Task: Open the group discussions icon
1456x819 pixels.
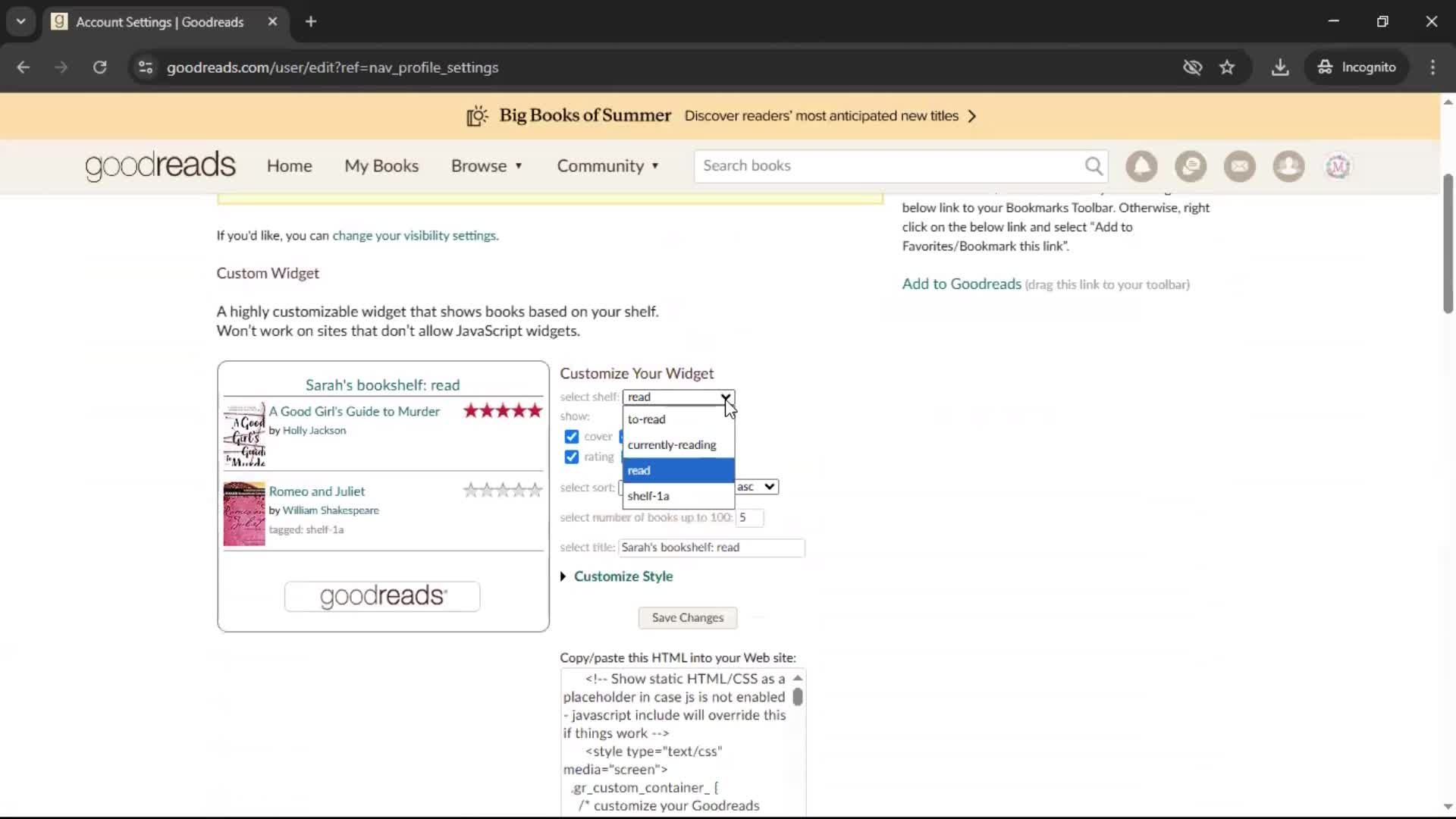Action: click(1191, 166)
